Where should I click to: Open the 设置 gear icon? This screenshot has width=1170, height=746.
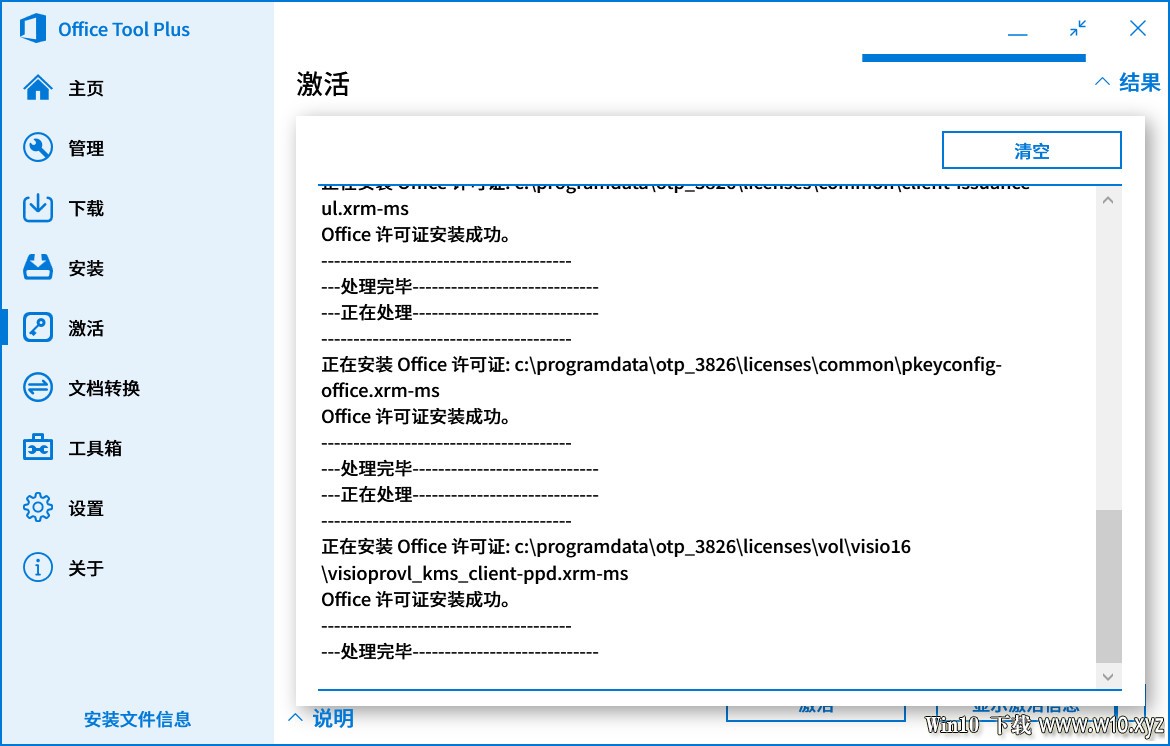[x=38, y=508]
